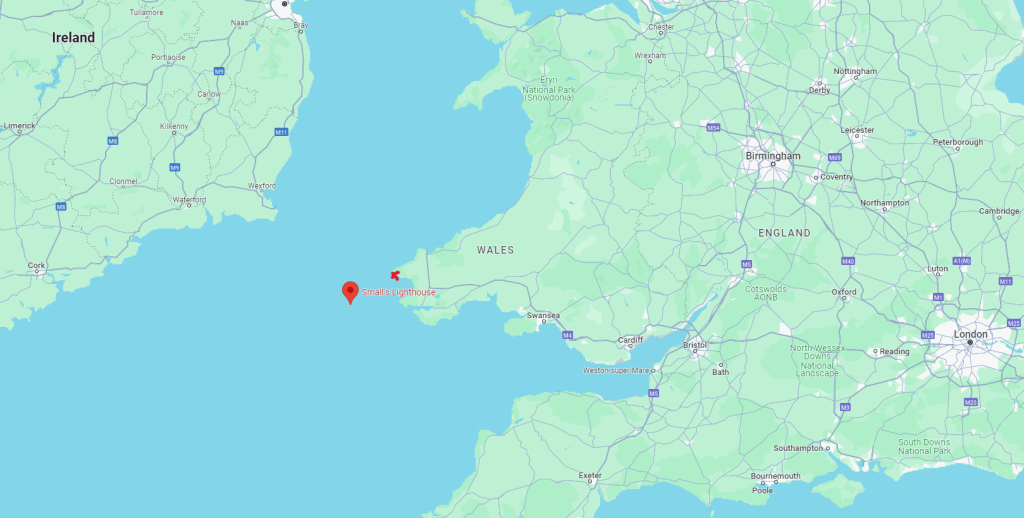Click the South Downs National Park label
1024x518 pixels.
tap(924, 447)
